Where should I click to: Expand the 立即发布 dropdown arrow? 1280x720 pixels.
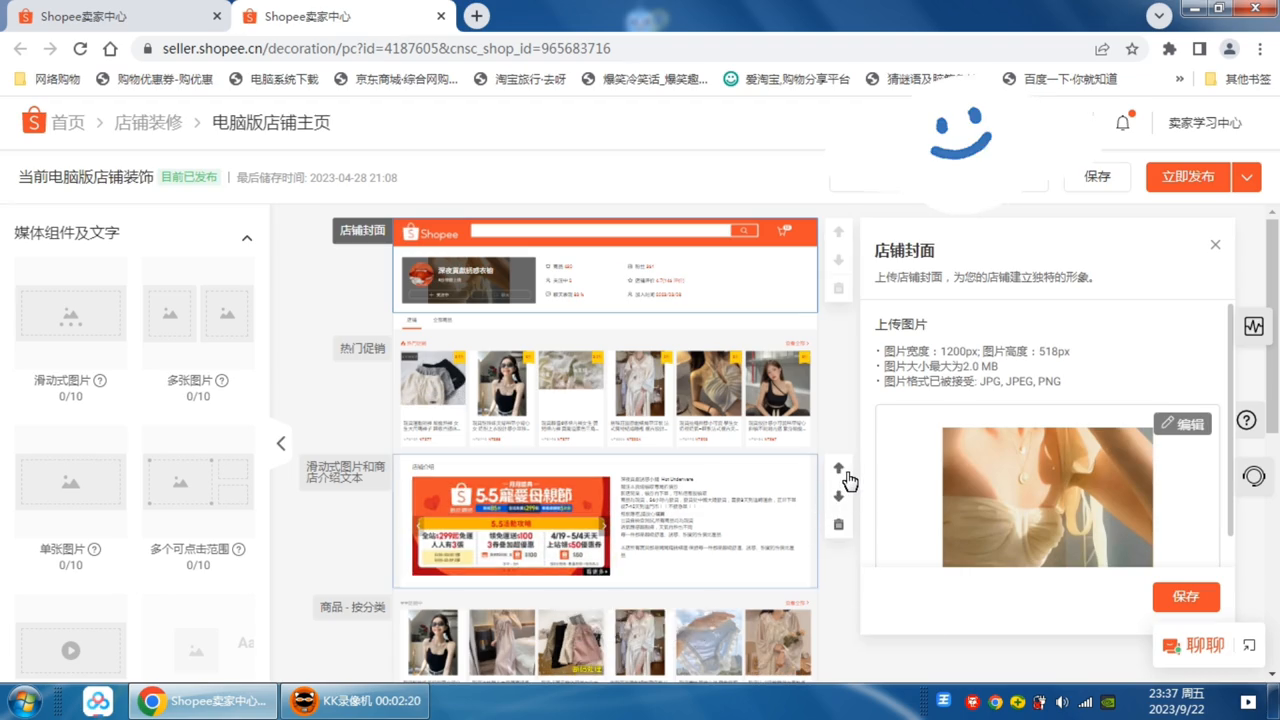pyautogui.click(x=1246, y=176)
